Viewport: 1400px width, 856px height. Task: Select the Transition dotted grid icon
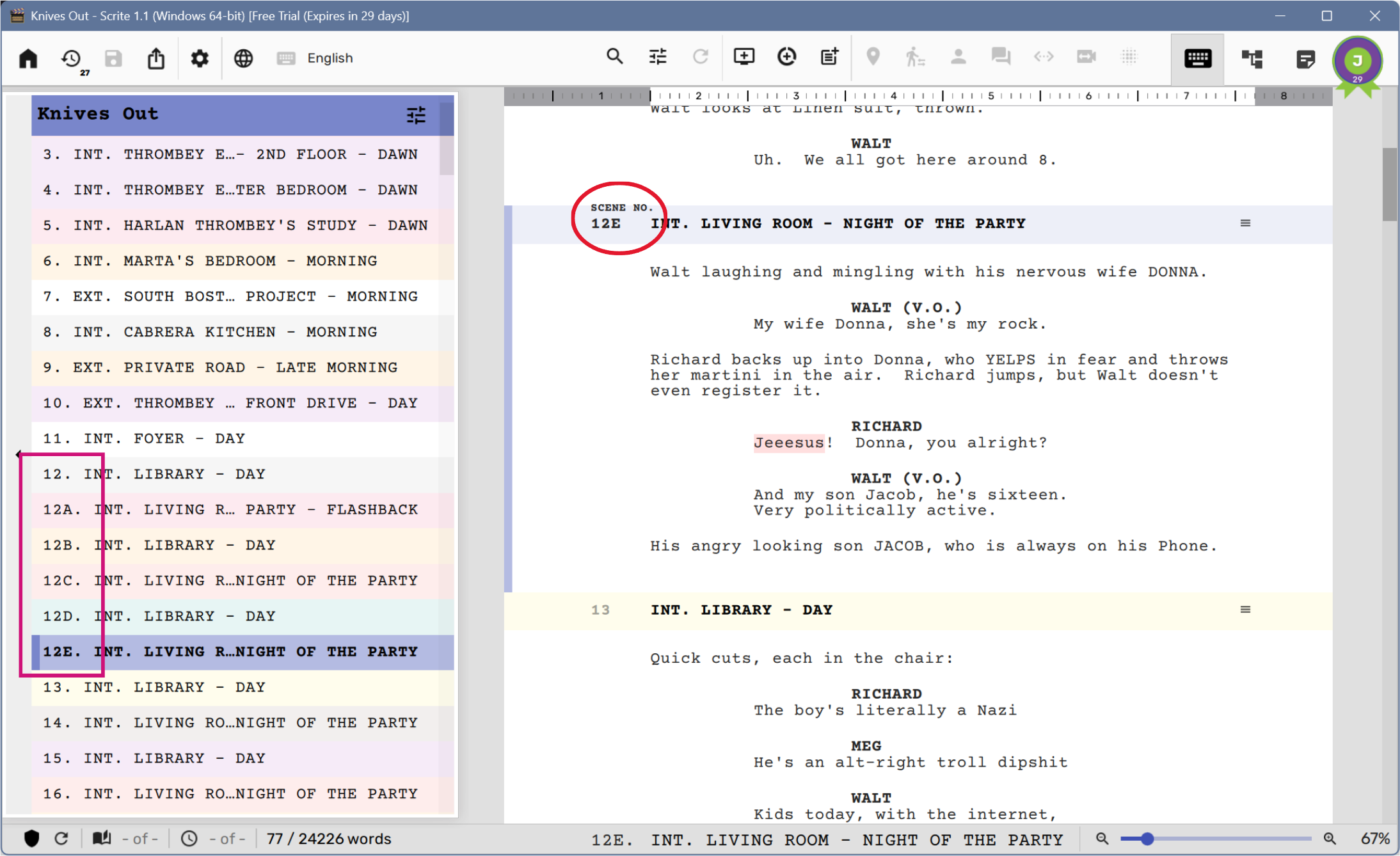[x=1129, y=56]
